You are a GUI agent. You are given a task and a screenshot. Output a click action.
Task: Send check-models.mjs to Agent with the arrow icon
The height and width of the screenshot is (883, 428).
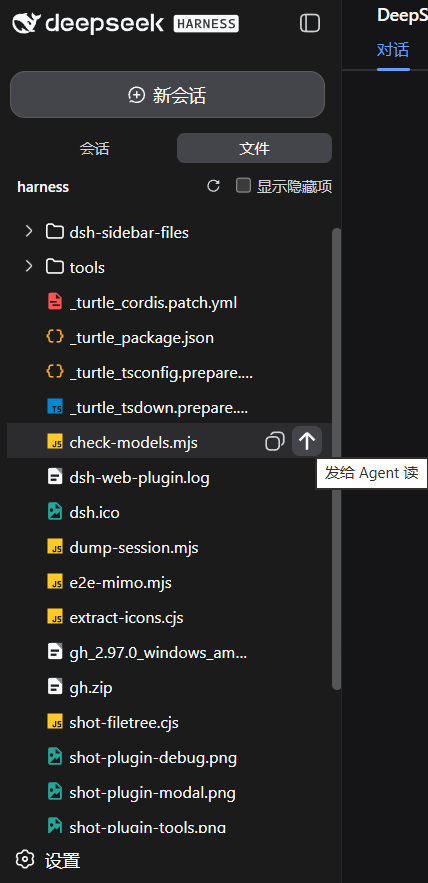click(307, 442)
